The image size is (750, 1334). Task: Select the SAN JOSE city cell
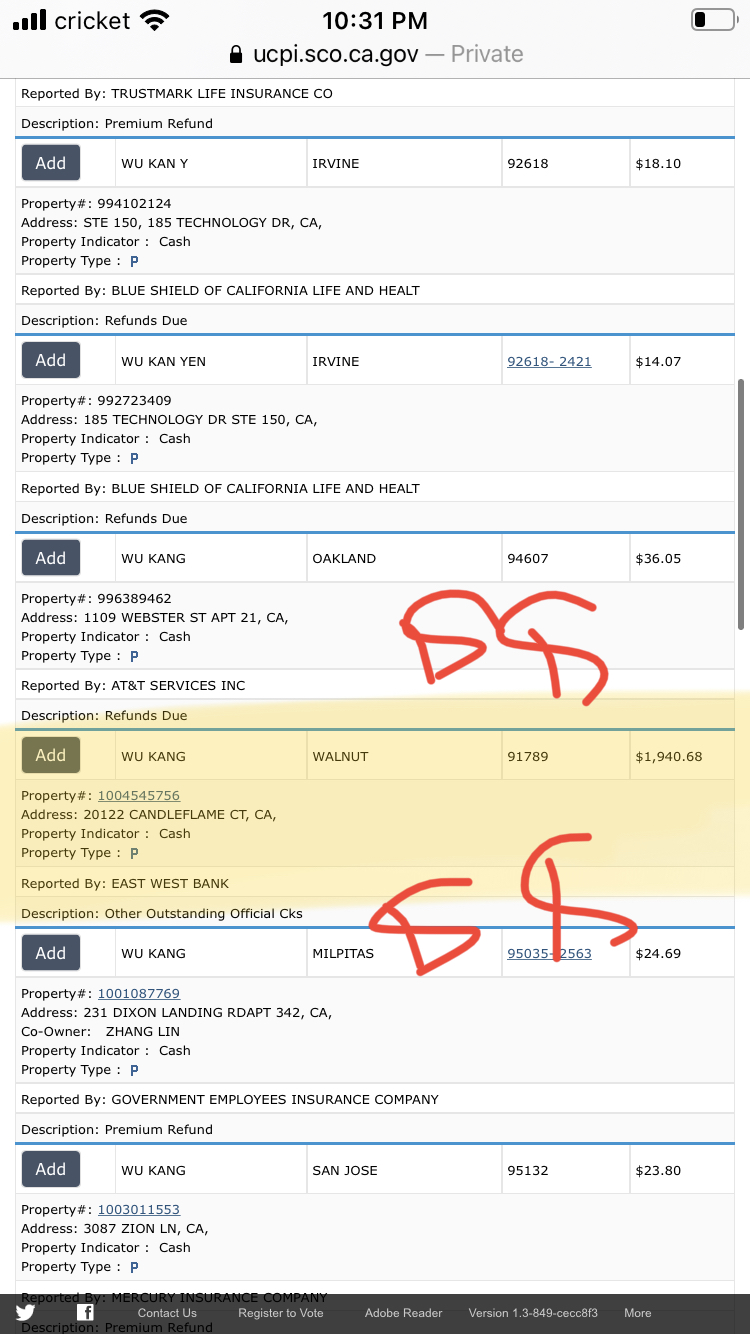(x=404, y=1170)
